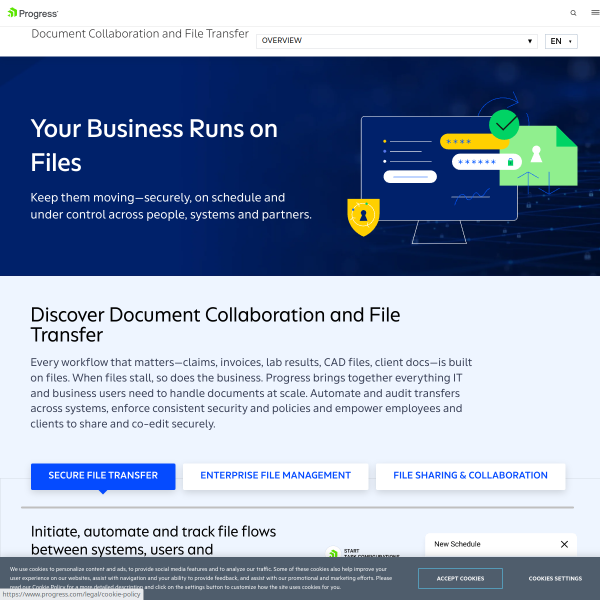This screenshot has height=600, width=600.
Task: Click 'Discover Document Collaboration and File Transfer' heading
Action: [x=215, y=324]
